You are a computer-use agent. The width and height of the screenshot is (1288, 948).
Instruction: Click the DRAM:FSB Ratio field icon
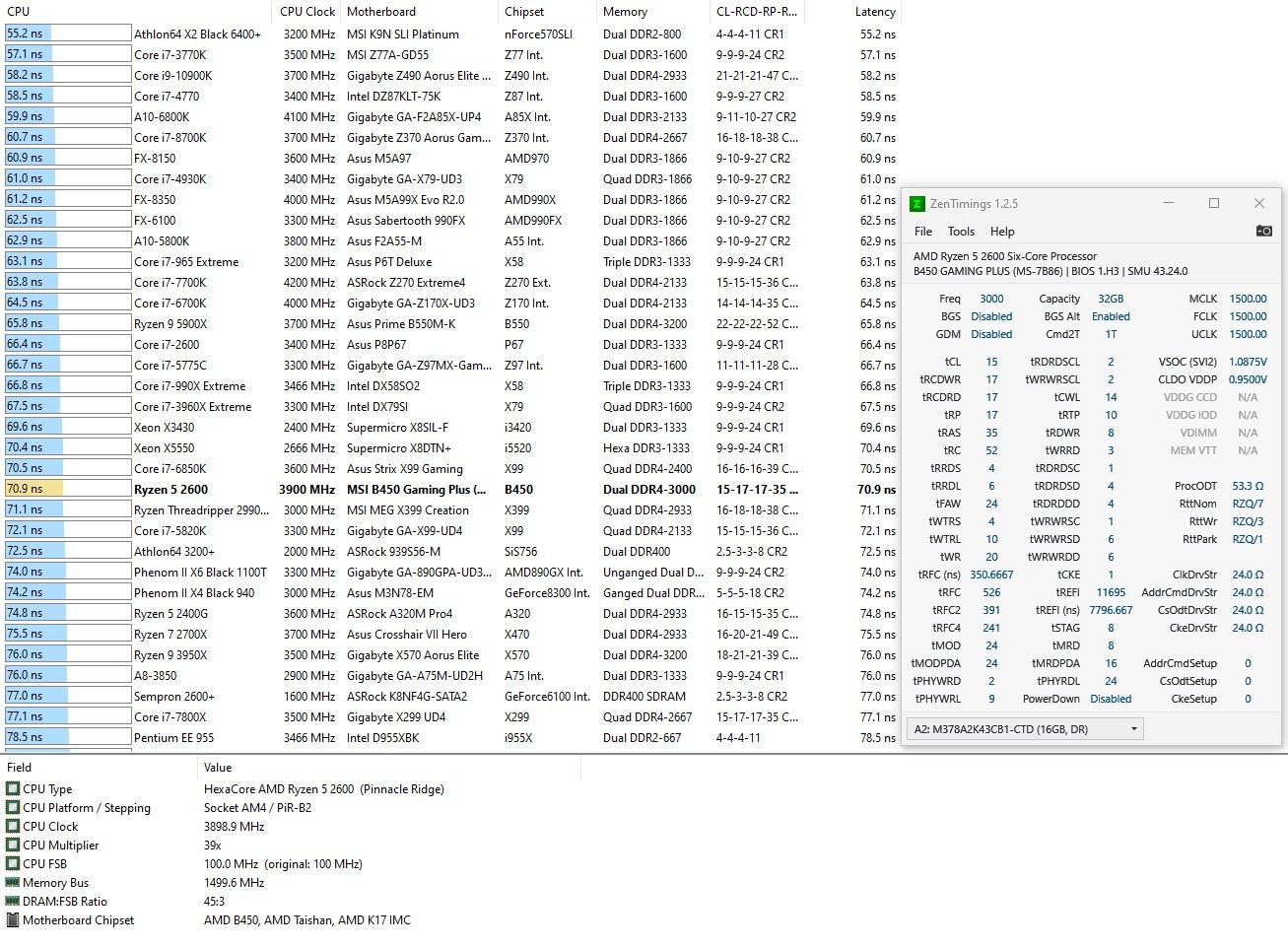tap(13, 901)
